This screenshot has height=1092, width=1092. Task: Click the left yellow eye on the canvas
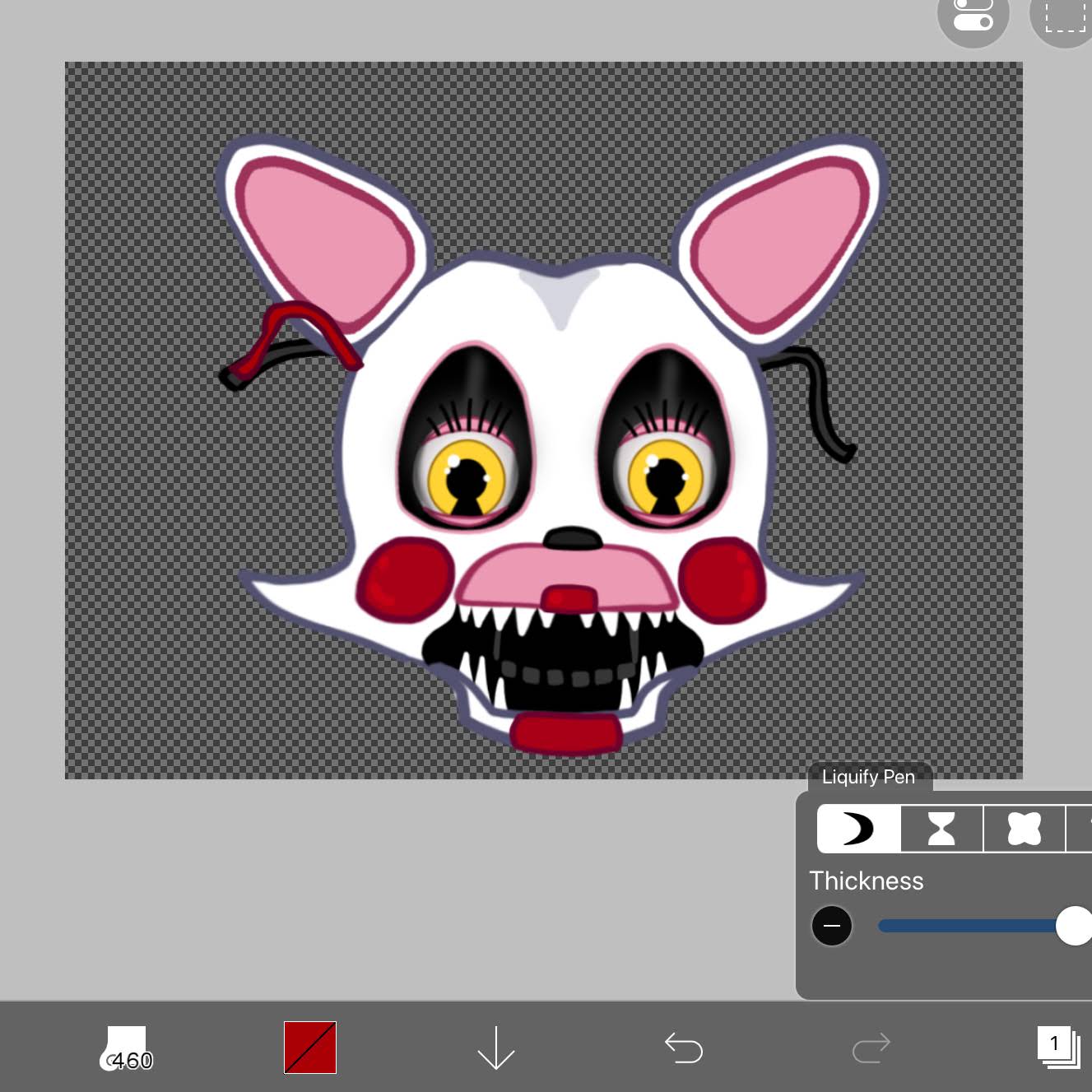click(466, 478)
